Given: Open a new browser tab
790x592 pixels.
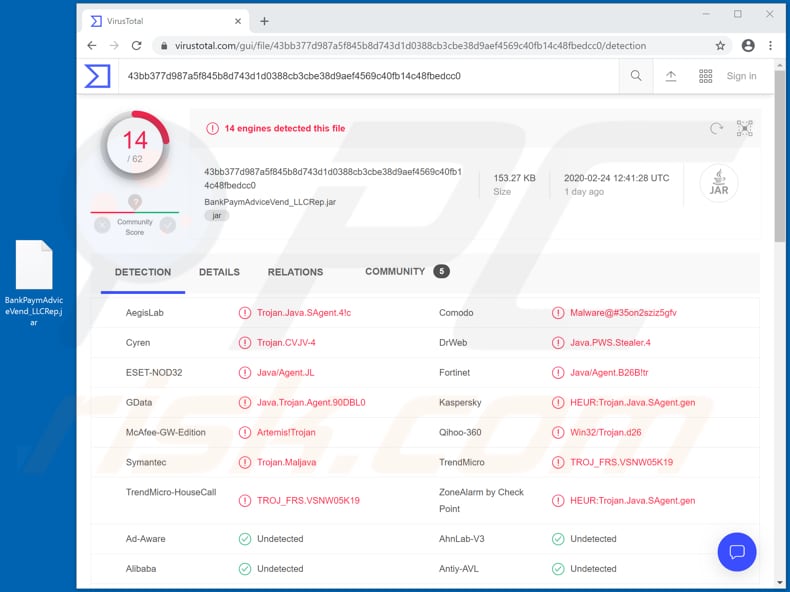Looking at the screenshot, I should pos(264,21).
